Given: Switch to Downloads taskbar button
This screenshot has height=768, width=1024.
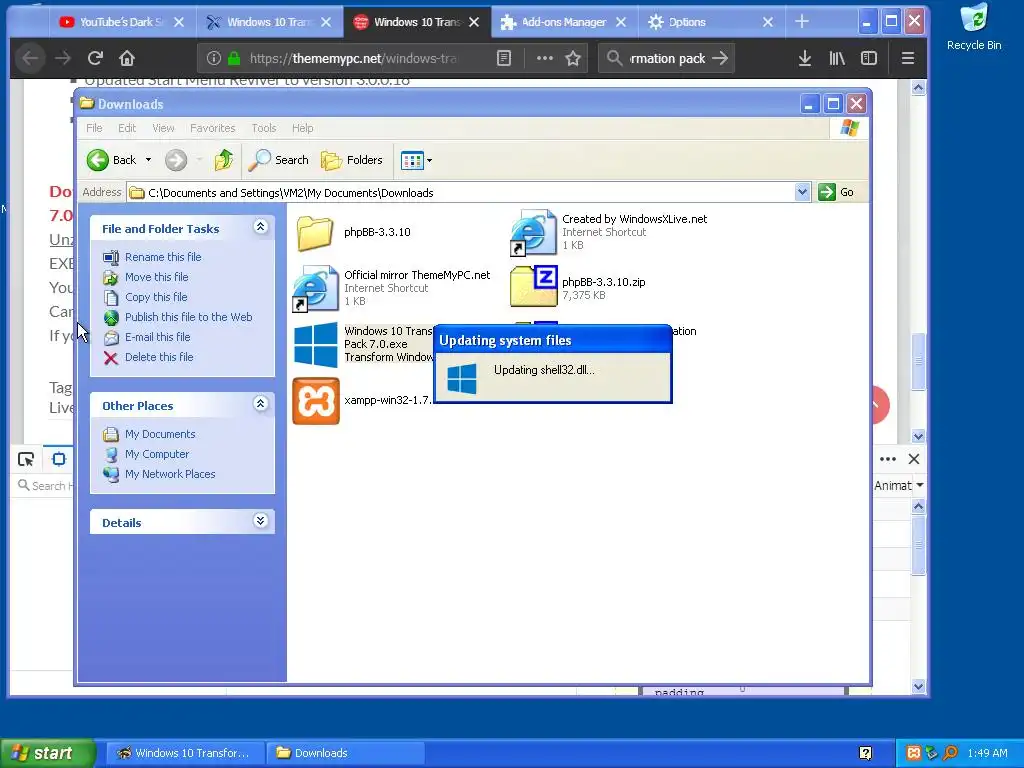Looking at the screenshot, I should point(346,753).
